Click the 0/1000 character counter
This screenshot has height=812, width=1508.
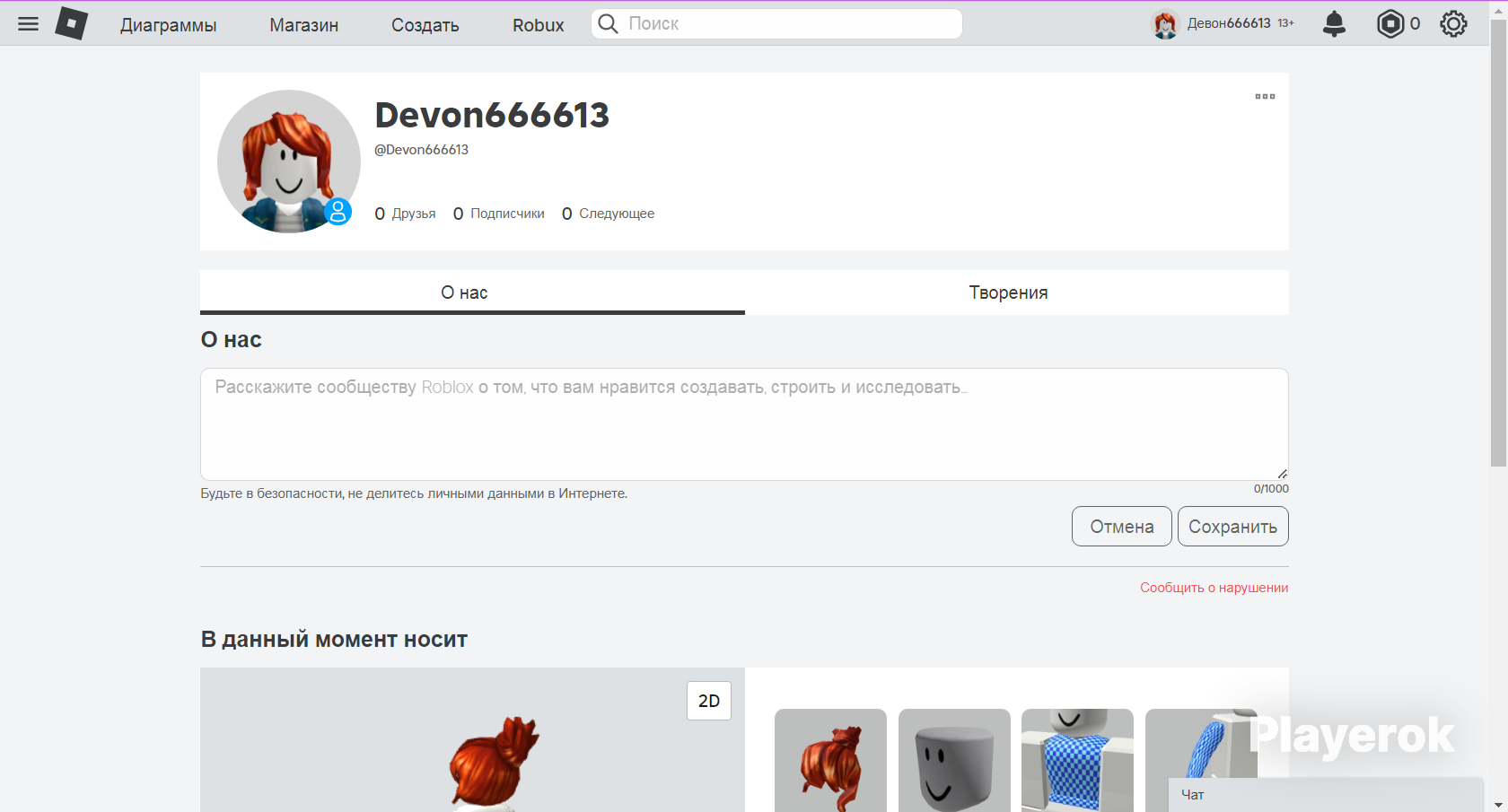point(1271,489)
